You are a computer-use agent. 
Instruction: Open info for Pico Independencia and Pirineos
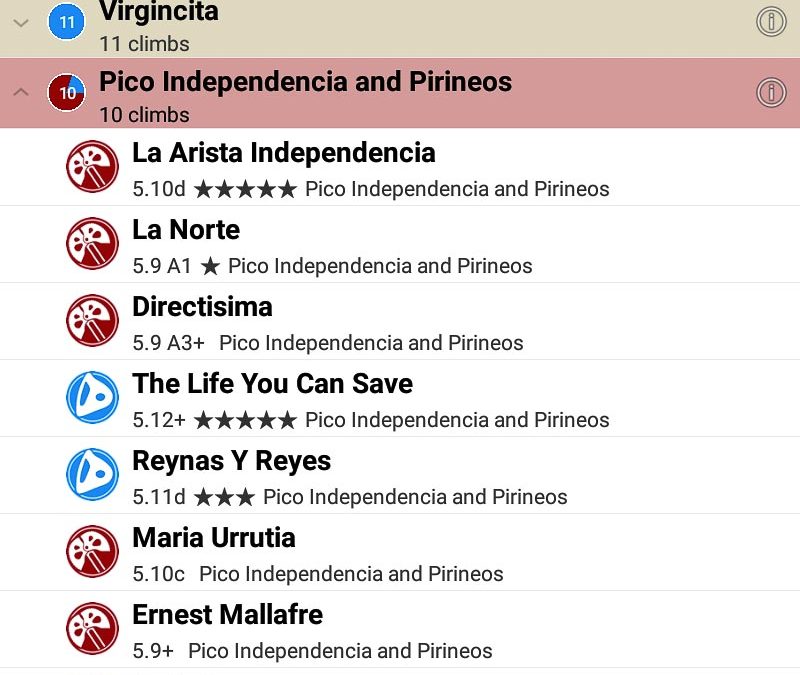point(771,93)
